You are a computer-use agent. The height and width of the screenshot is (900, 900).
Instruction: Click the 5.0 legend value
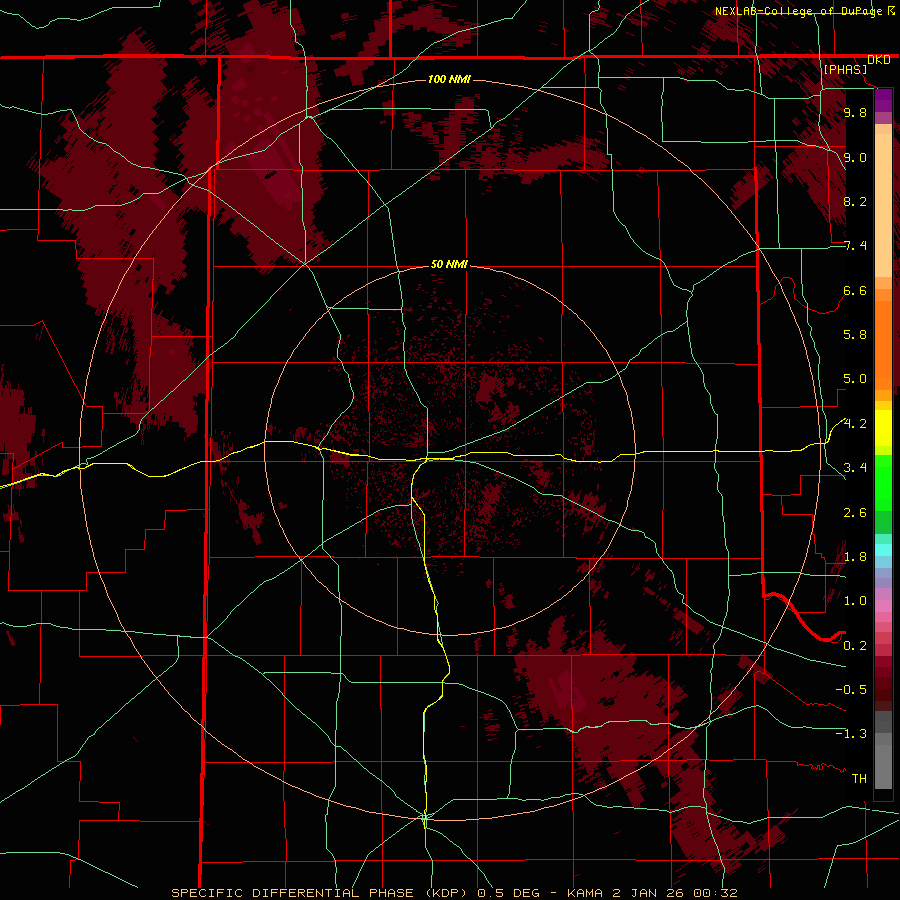(855, 379)
